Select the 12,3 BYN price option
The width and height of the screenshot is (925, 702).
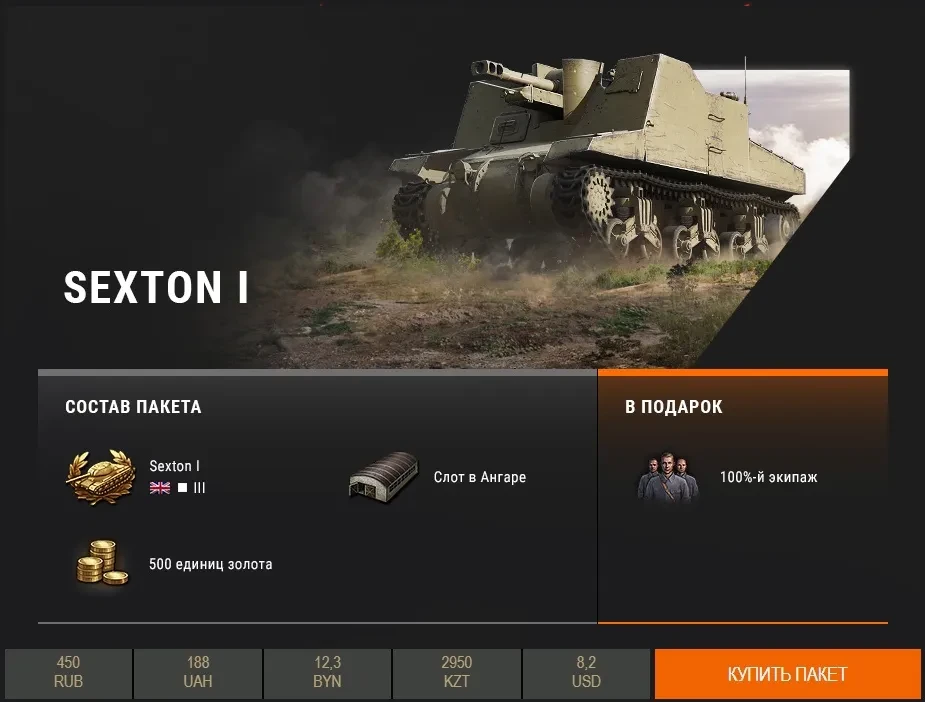point(327,673)
